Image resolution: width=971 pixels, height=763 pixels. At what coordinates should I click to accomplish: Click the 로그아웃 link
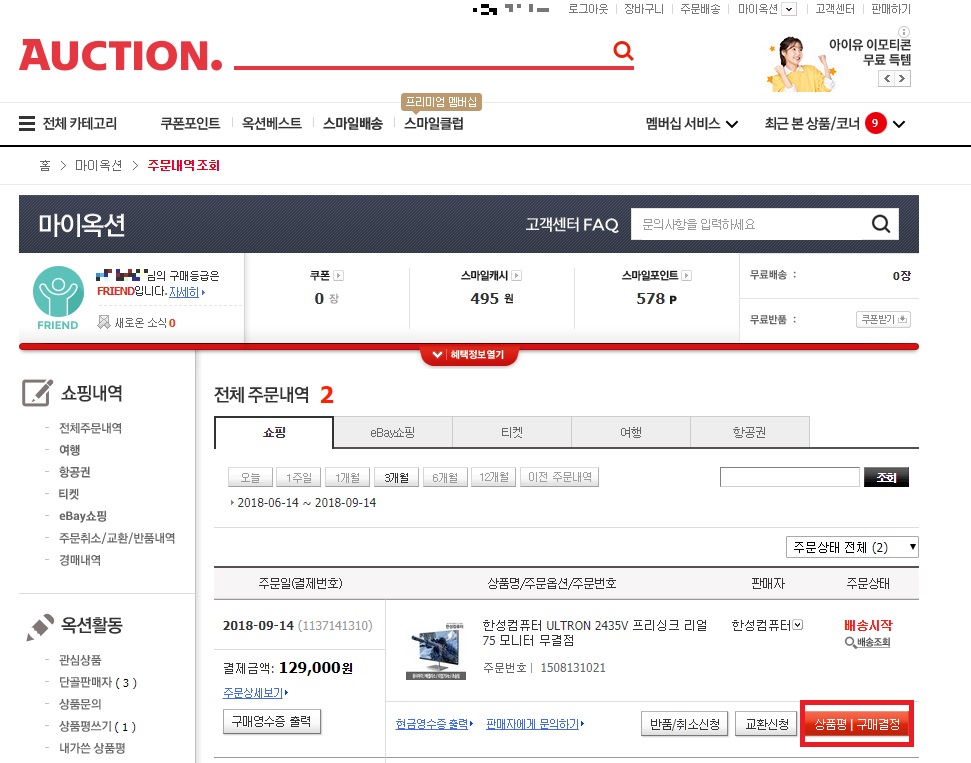click(x=588, y=9)
